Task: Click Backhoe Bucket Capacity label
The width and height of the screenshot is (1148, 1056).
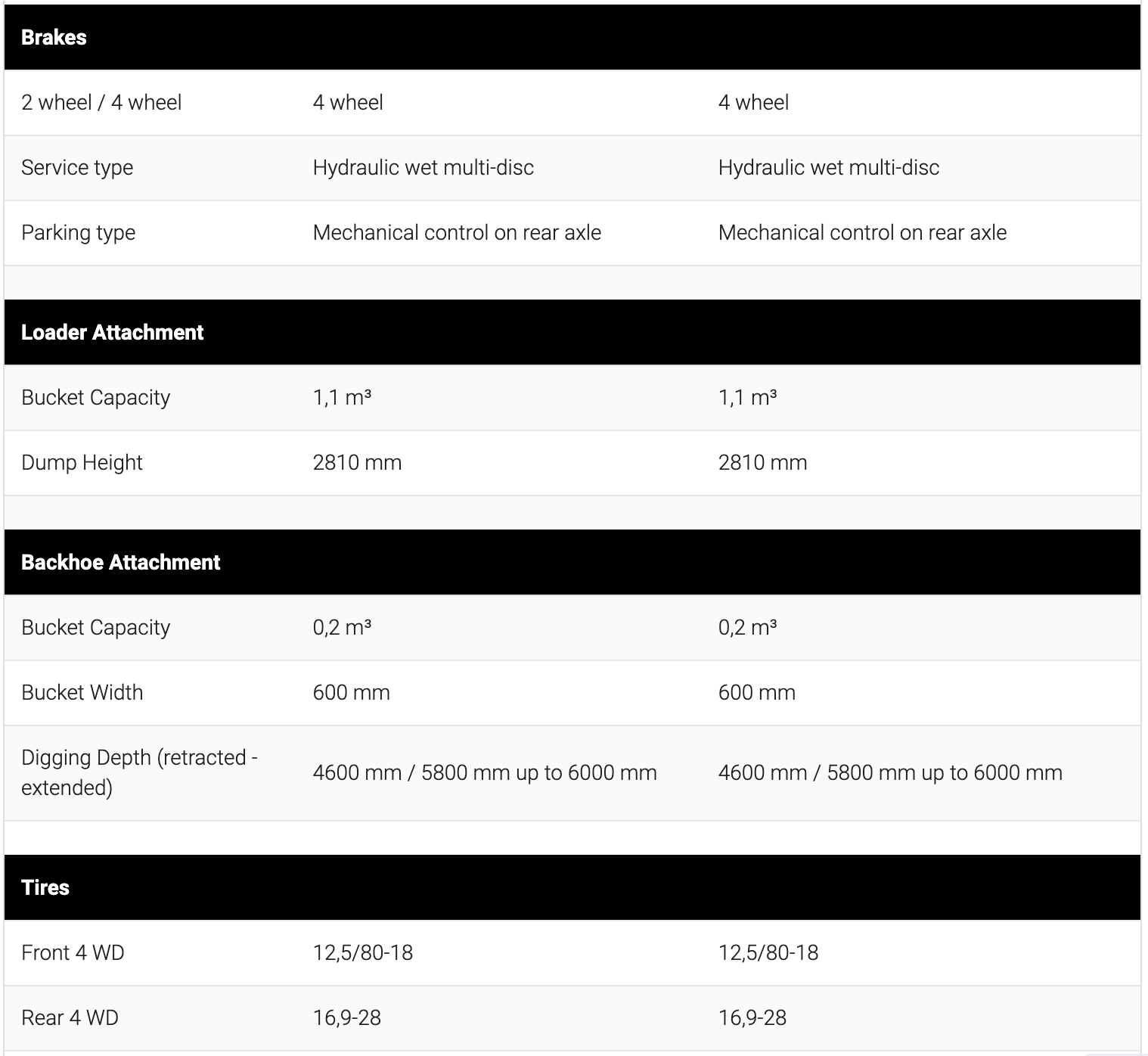Action: [x=96, y=628]
